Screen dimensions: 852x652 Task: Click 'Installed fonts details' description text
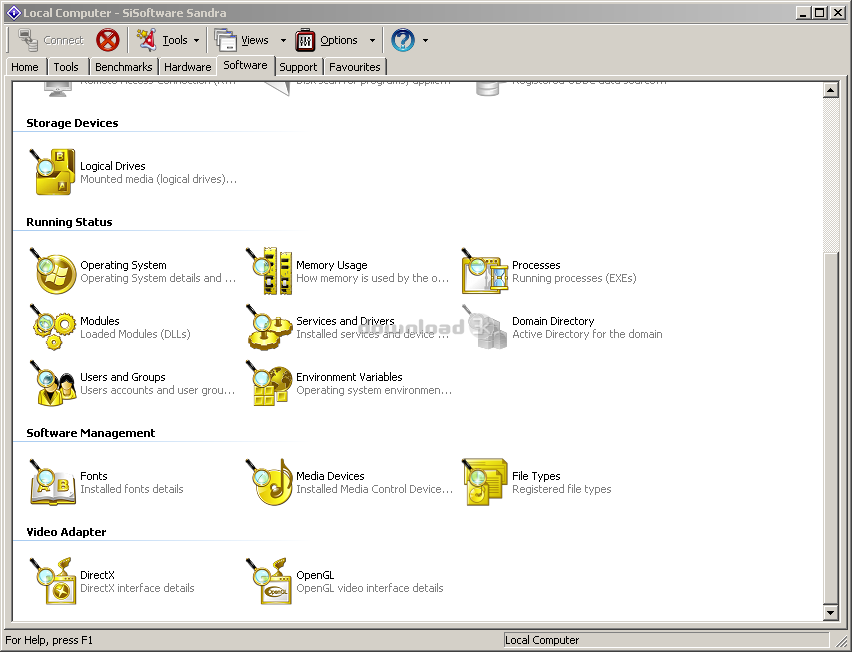pyautogui.click(x=131, y=489)
